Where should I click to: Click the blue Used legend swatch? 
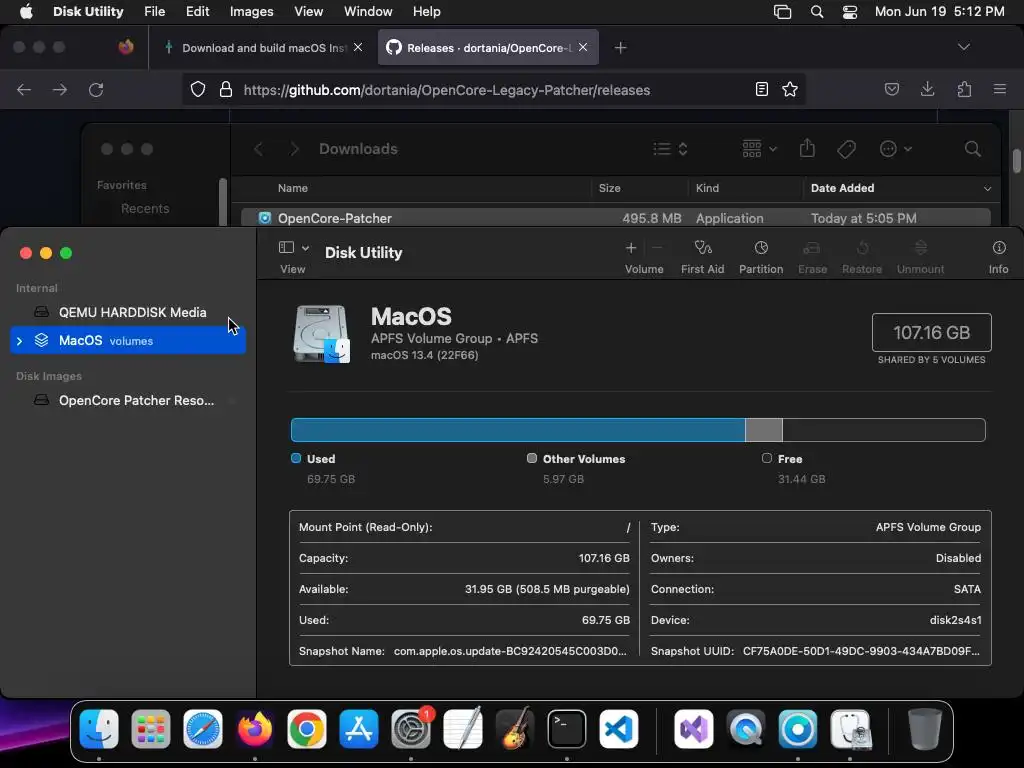point(296,458)
